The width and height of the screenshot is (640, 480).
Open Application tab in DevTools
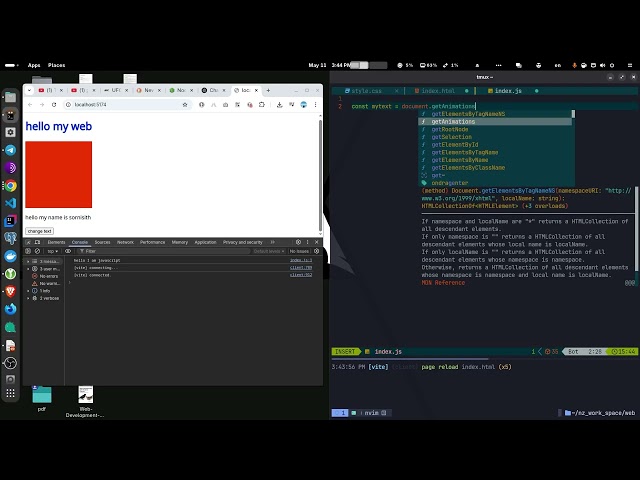click(x=205, y=242)
